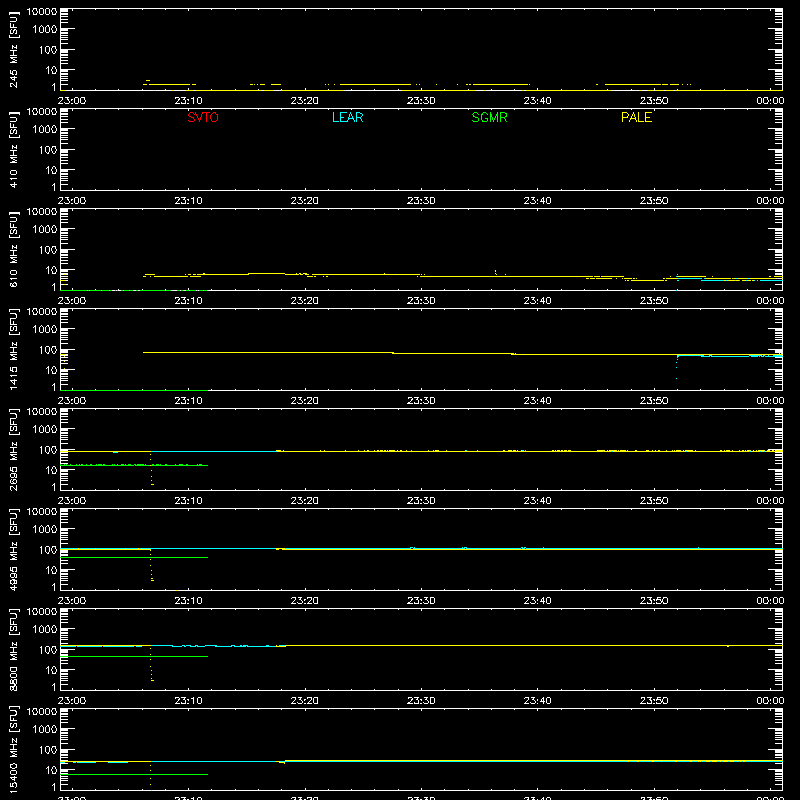Select the '410 MHz [SFU]' axis title
Screen dimensions: 800x800
[13, 149]
